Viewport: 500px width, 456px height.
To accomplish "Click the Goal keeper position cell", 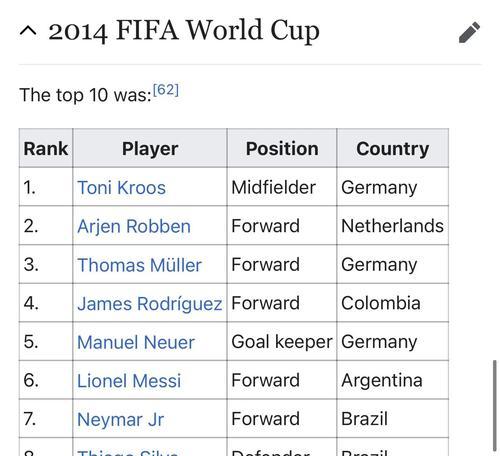I will coord(282,342).
